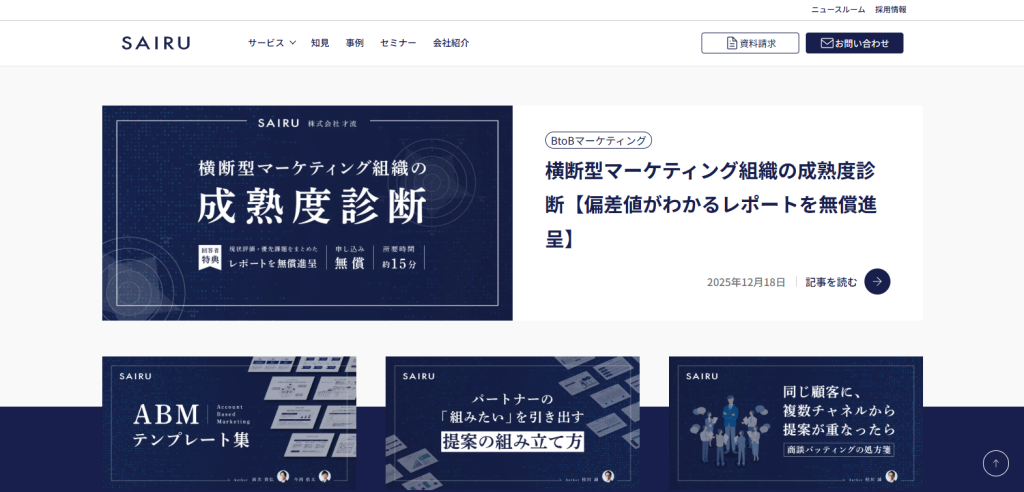Go to the 事例 page
This screenshot has height=492, width=1024.
click(x=355, y=43)
